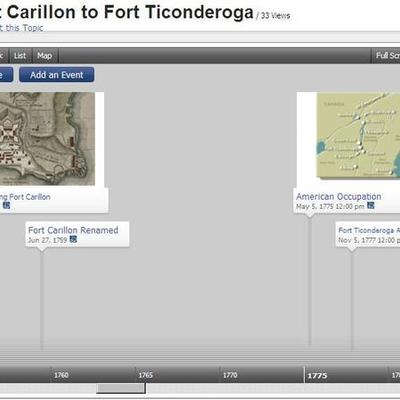Open the Fort Carillon event link on the left
400x400 pixels.
click(x=25, y=197)
